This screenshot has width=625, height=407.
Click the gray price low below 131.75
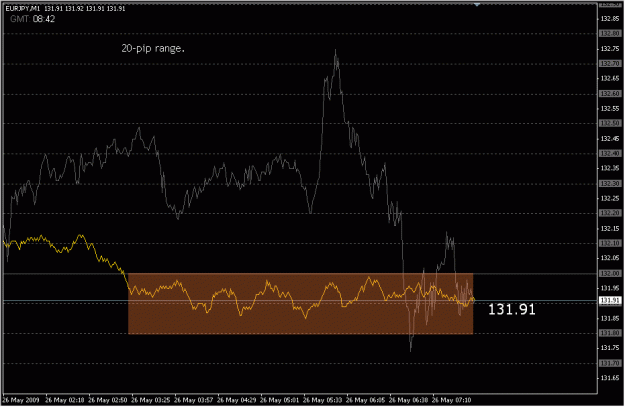point(411,349)
